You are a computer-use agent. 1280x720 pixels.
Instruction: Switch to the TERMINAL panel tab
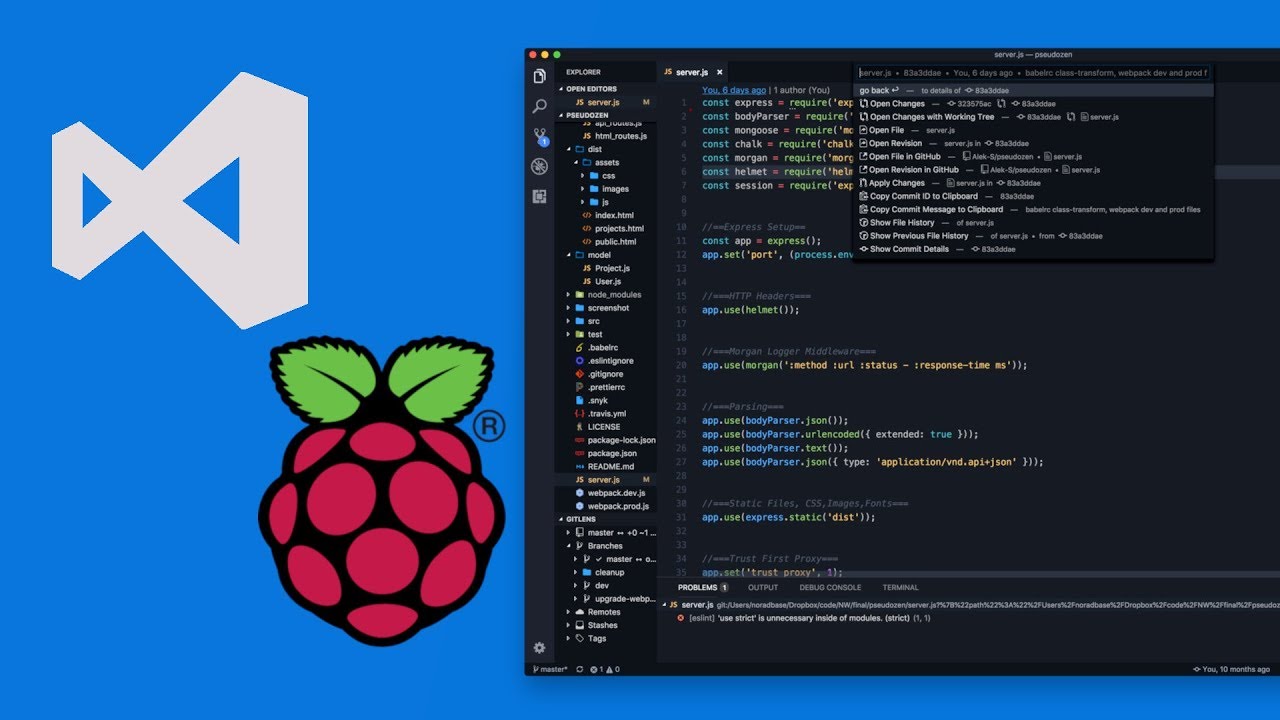(900, 587)
